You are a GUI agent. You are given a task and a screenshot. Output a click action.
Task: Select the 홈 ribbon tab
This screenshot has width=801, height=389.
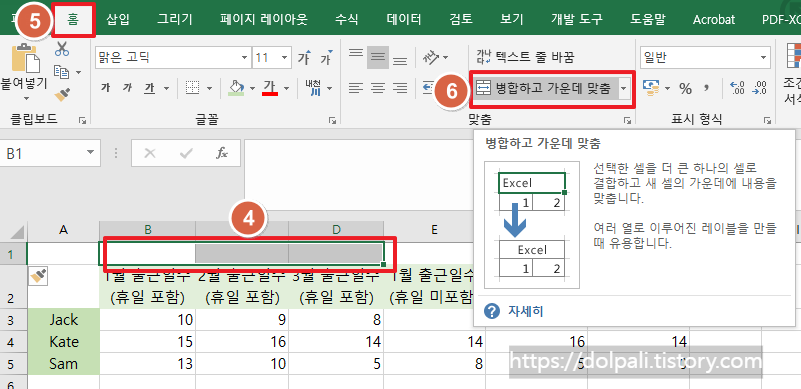coord(74,19)
